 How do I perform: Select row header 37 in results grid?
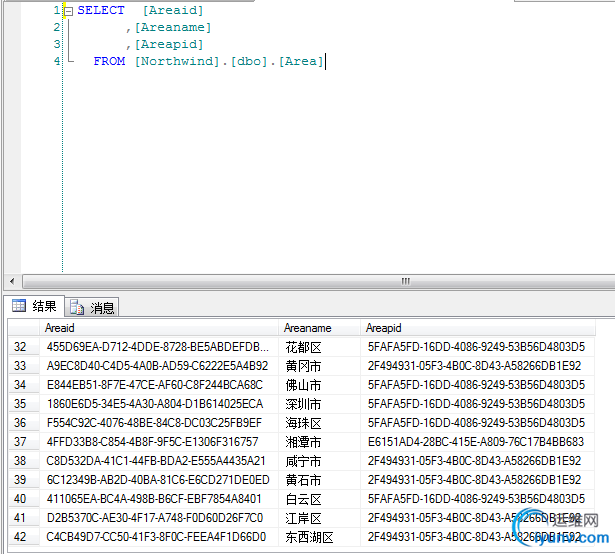24,442
